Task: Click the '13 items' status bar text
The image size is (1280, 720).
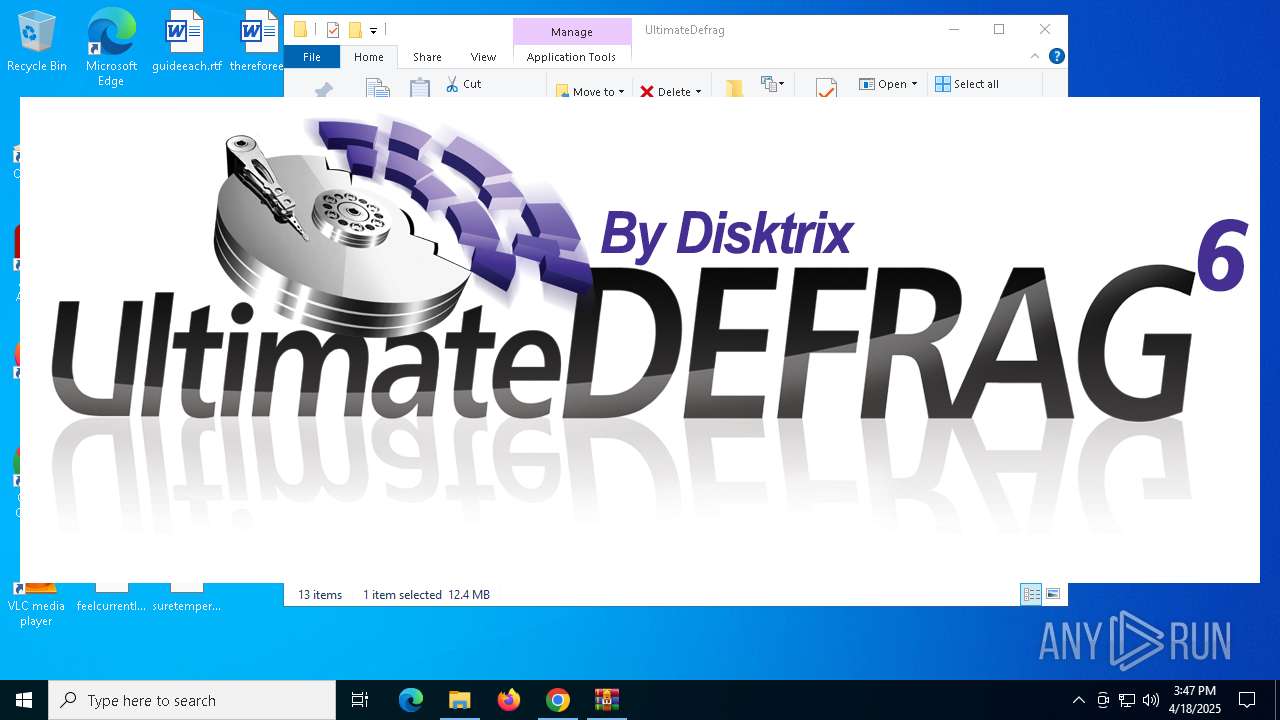Action: [x=320, y=594]
